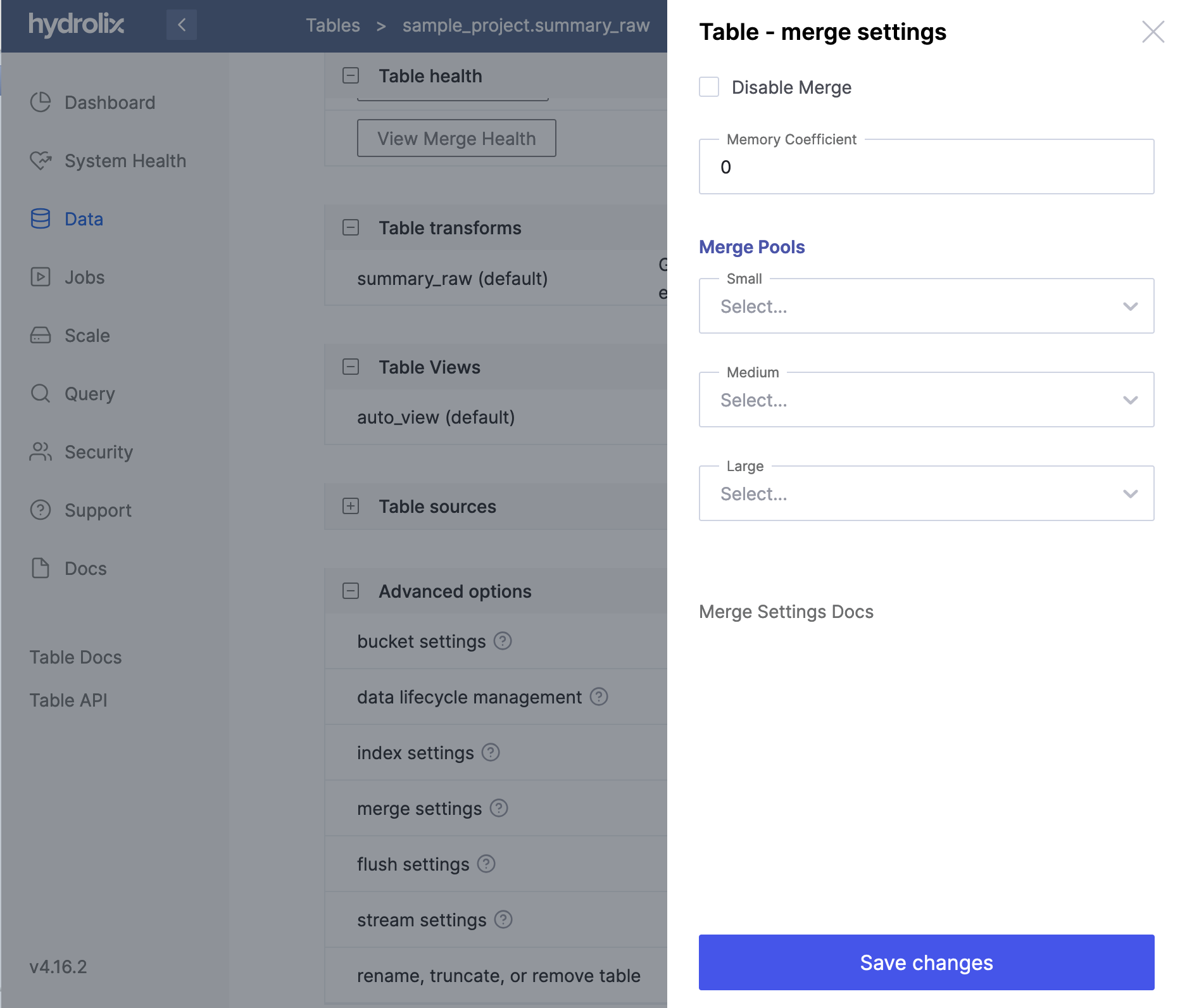Click the Dashboard pie chart icon
Viewport: 1180px width, 1008px height.
41,102
